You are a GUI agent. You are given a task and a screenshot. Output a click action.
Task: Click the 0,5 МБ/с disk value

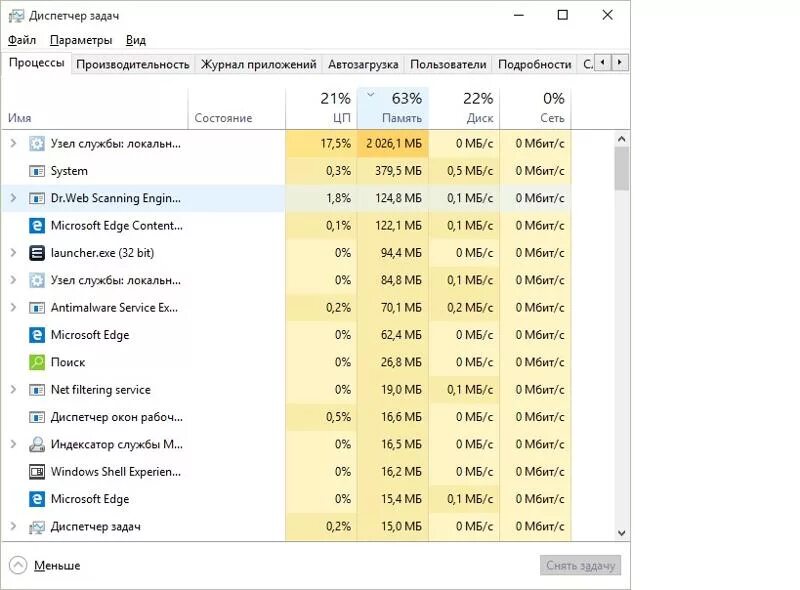[x=470, y=171]
